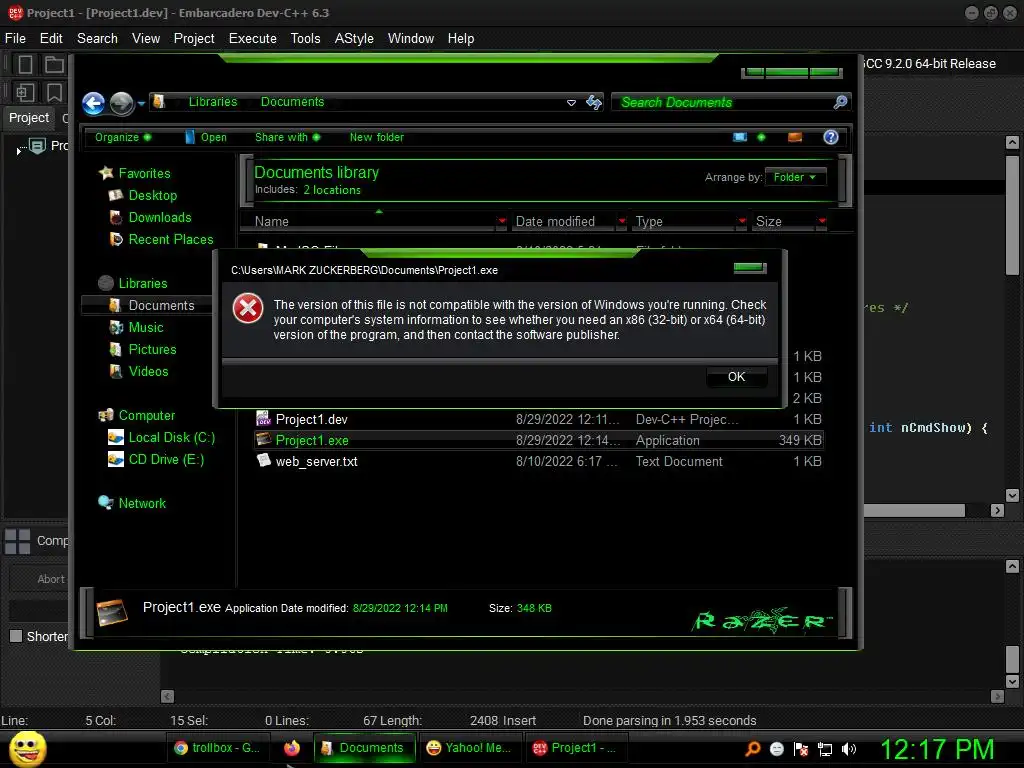Click the 12:17 PM taskbar clock

936,749
